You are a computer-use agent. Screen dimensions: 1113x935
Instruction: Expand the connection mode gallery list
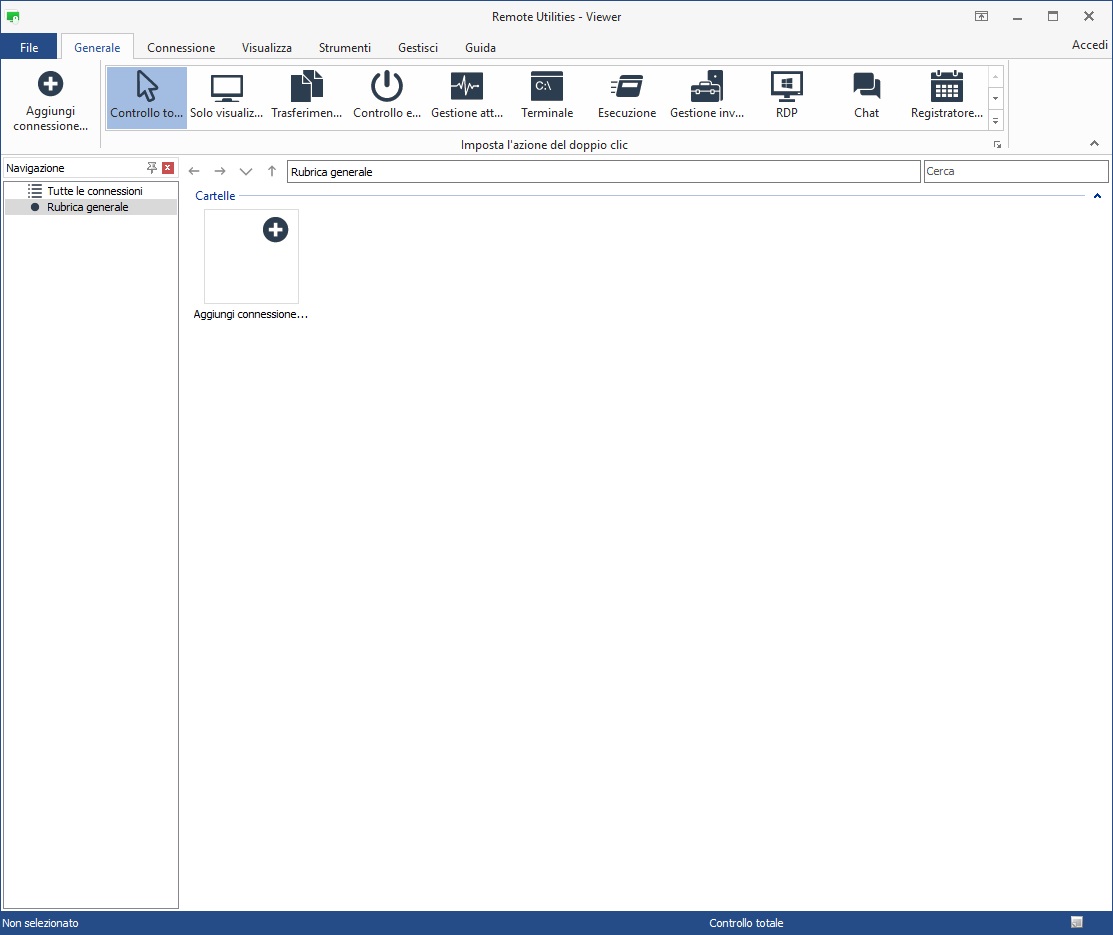996,121
